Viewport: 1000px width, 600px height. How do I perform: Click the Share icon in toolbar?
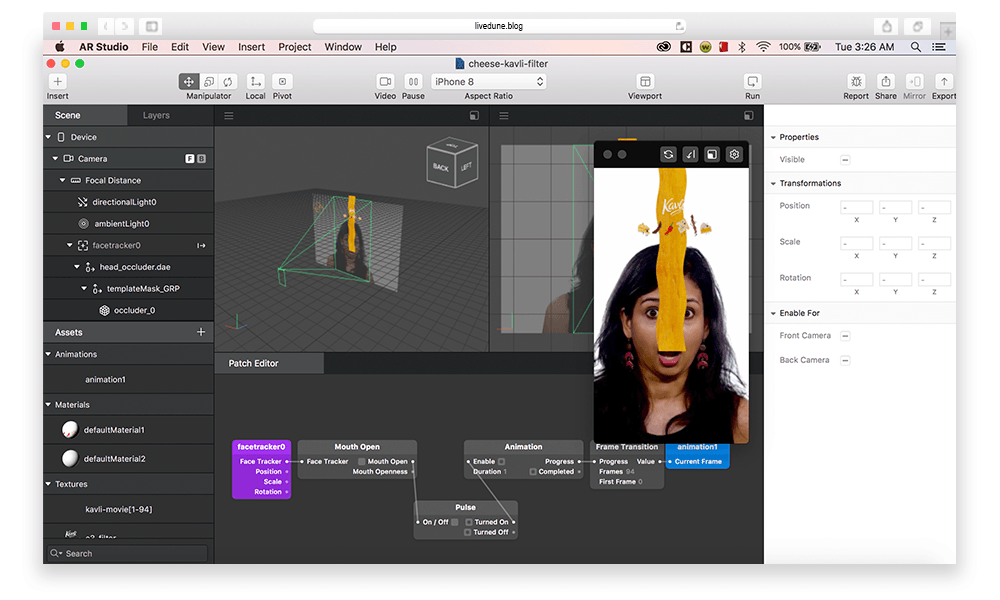885,82
